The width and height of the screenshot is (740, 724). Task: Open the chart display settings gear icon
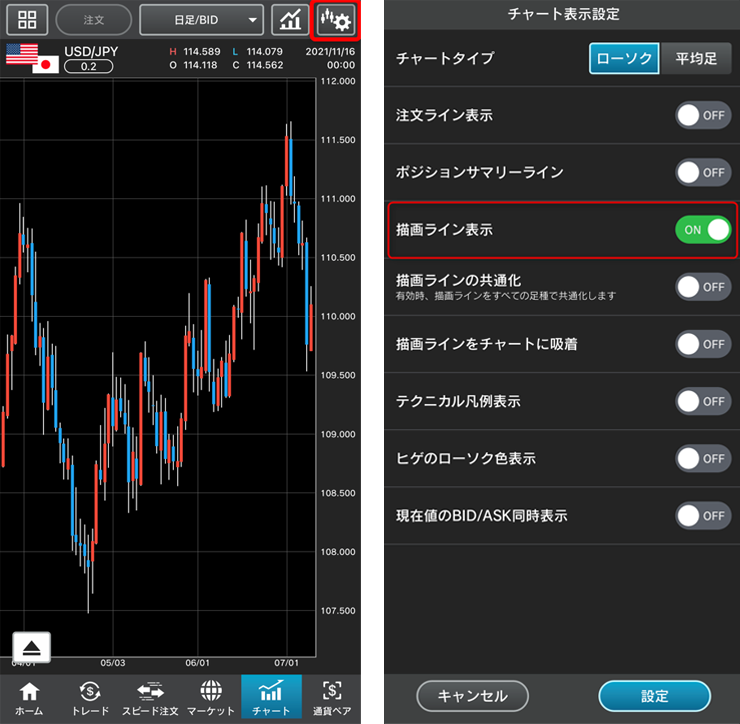tap(335, 20)
